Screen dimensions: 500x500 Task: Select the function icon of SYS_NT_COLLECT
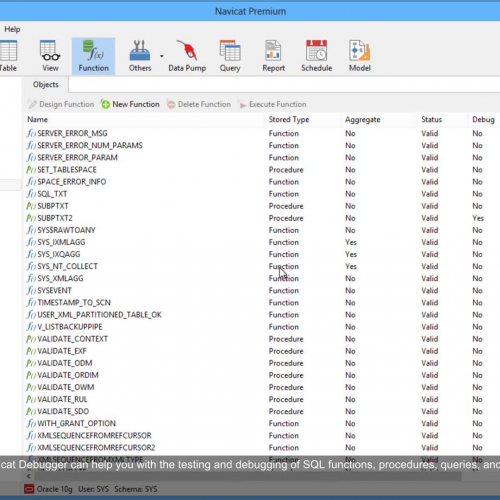31,266
